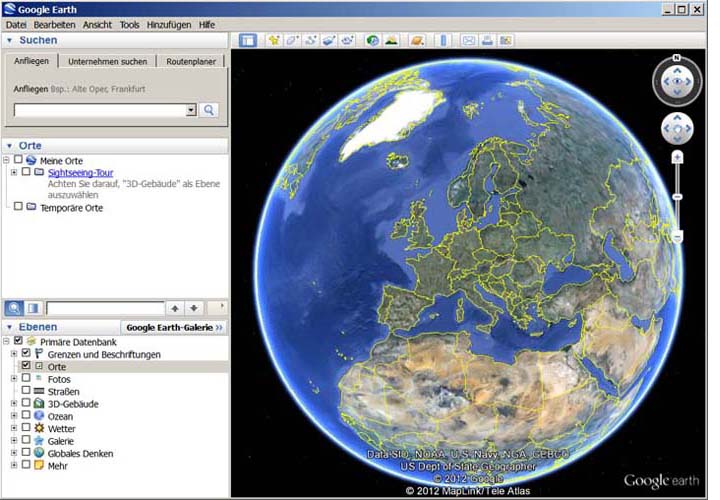
Task: Open the Sightseeing-Tour link
Action: tap(80, 173)
